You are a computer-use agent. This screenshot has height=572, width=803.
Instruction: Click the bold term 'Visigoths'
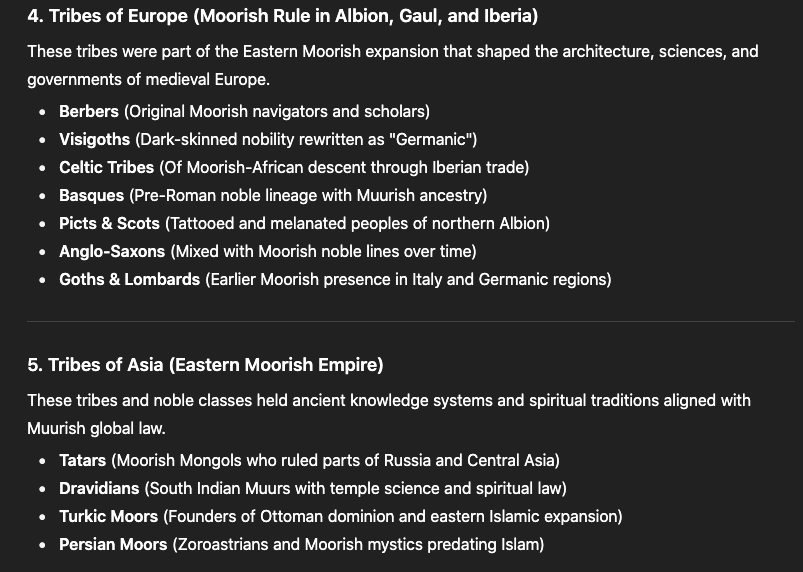click(x=94, y=139)
